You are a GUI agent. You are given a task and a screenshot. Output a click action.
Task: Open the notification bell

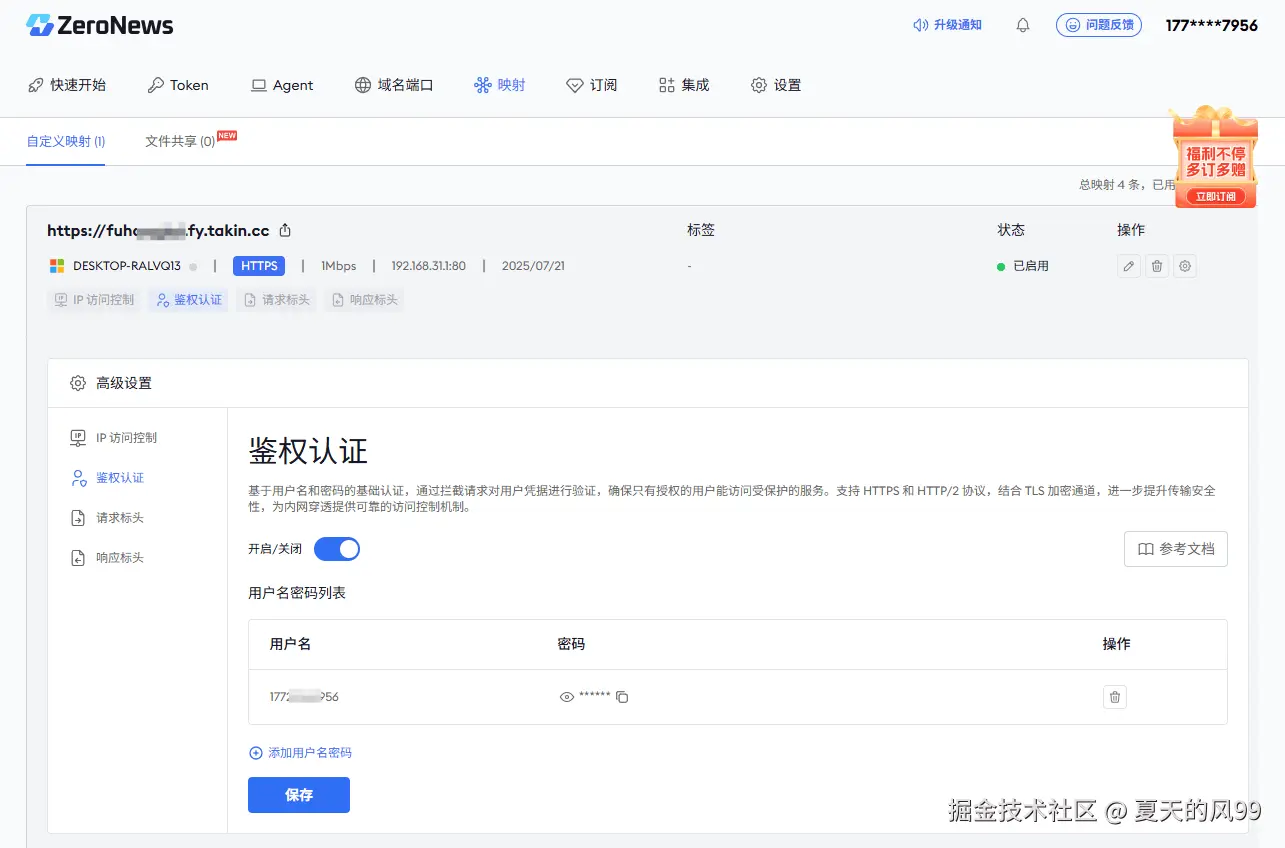[1022, 25]
